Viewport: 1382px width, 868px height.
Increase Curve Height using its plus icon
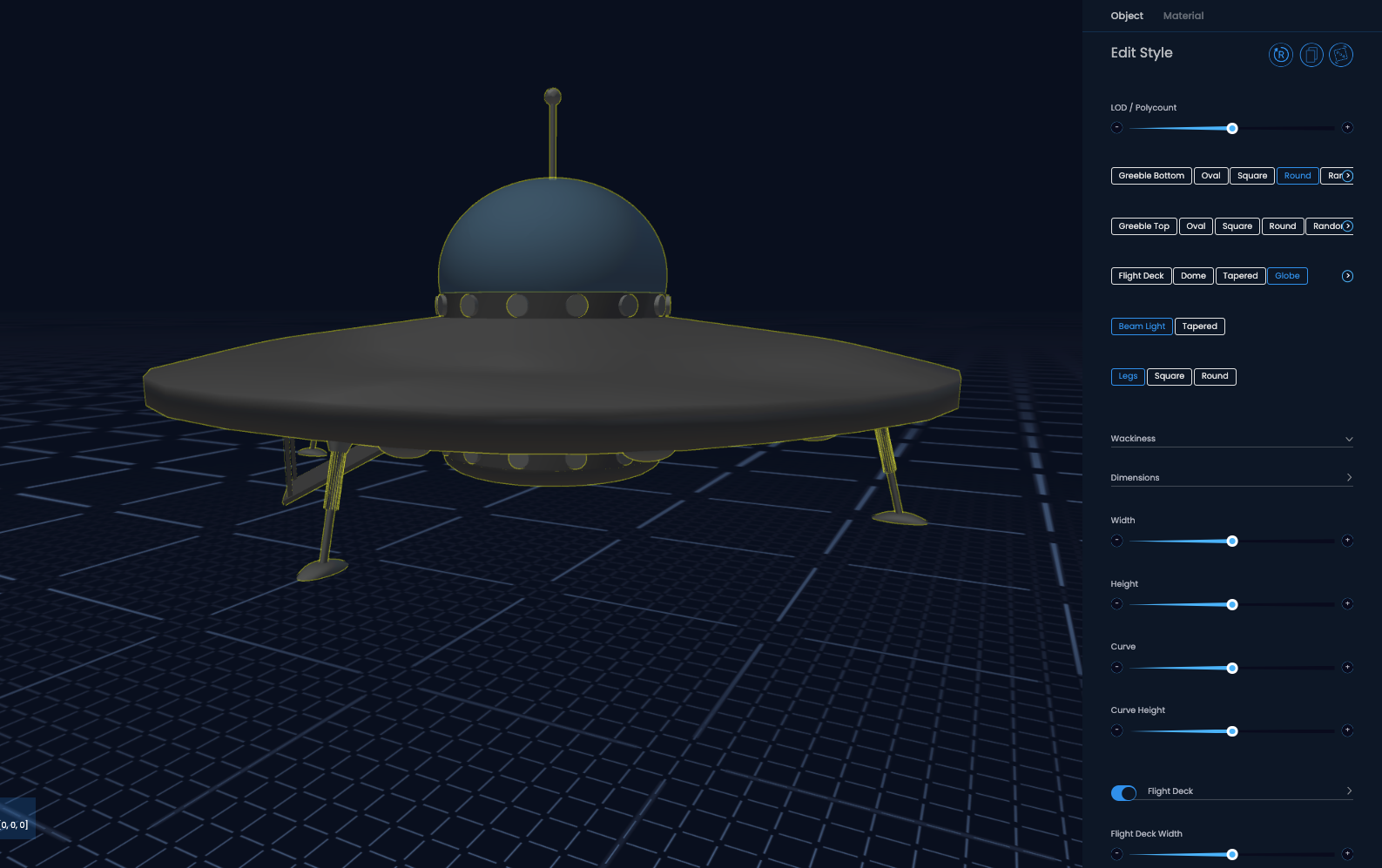1347,731
